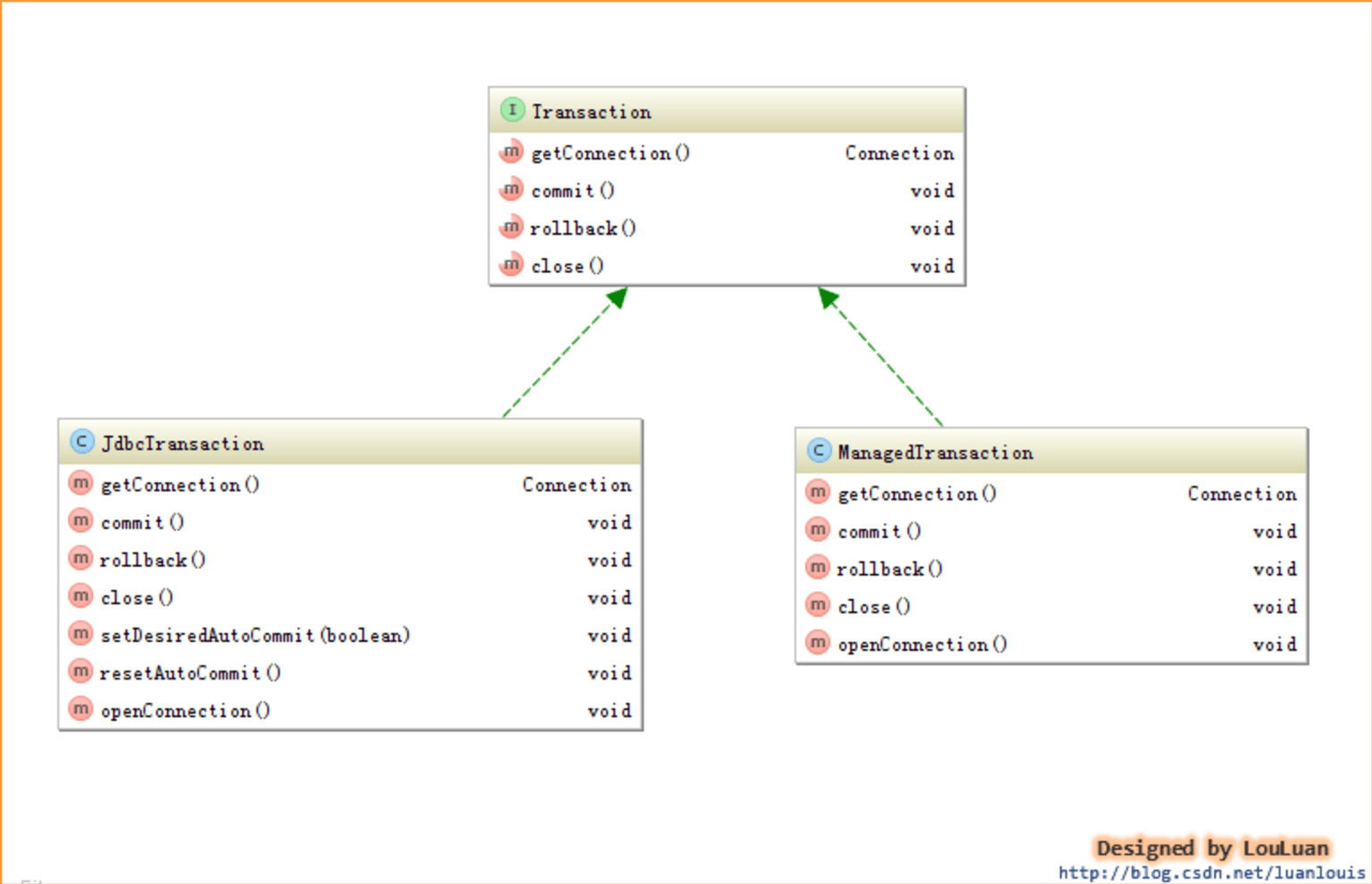
Task: Select the Transaction interface header
Action: [592, 112]
